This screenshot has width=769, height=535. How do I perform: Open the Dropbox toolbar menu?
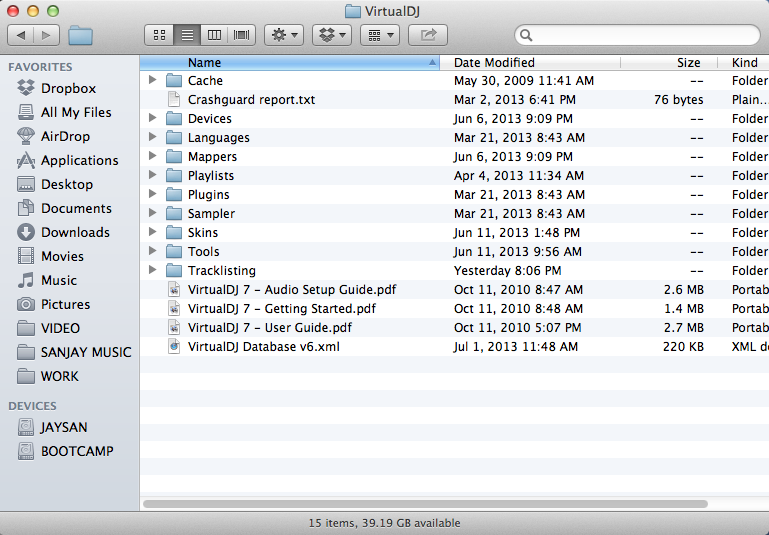[332, 35]
